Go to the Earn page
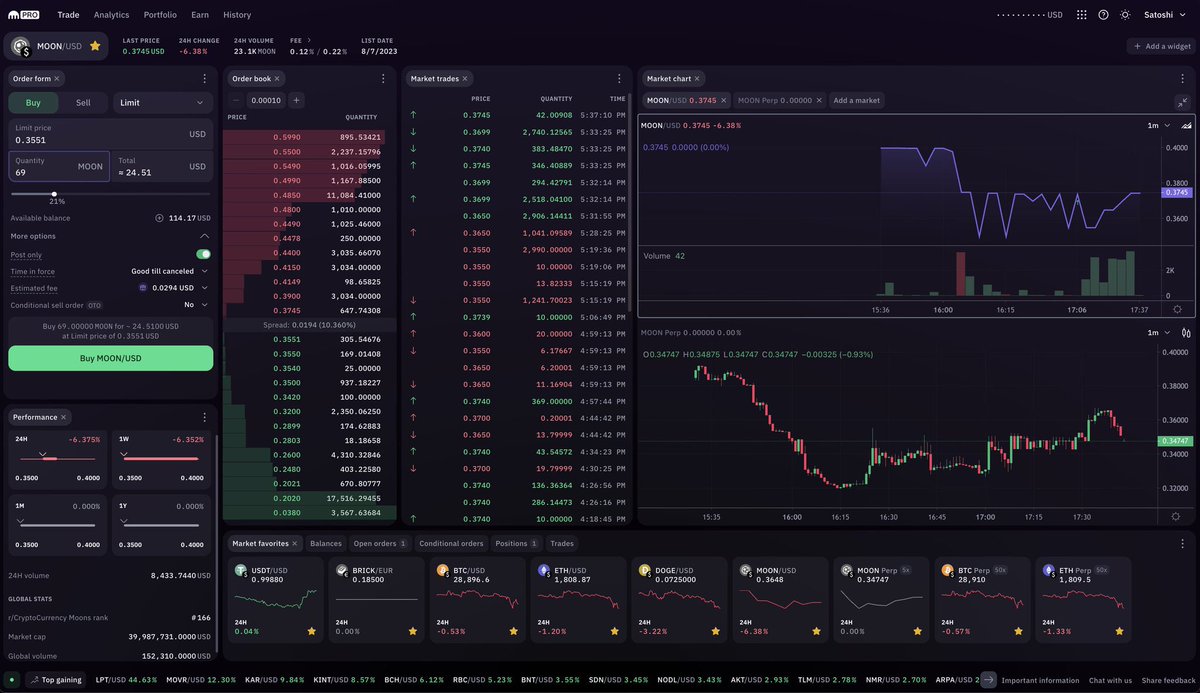Image resolution: width=1200 pixels, height=693 pixels. pyautogui.click(x=200, y=15)
